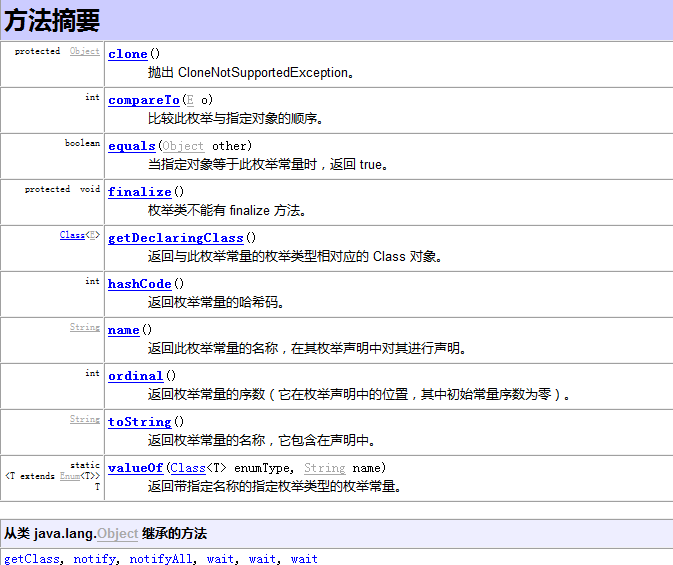Viewport: 673px width, 565px height.
Task: Click '比较此枚举与指定对象的顺序。' description
Action: pos(235,118)
